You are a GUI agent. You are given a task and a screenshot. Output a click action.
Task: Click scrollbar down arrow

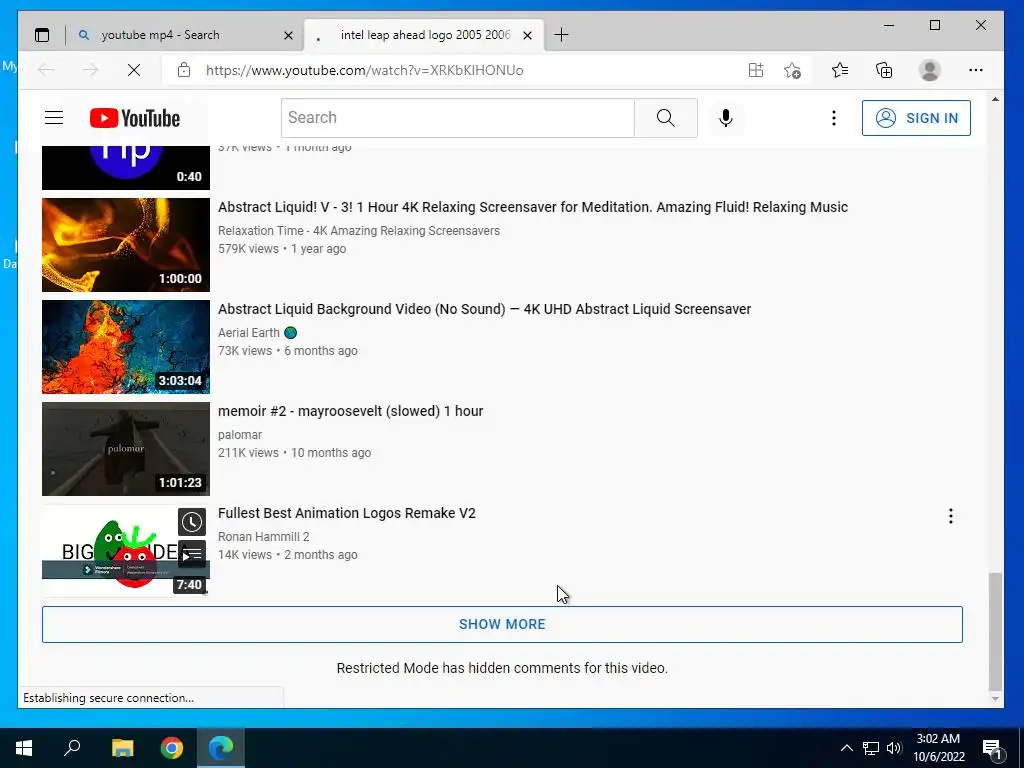pyautogui.click(x=995, y=698)
